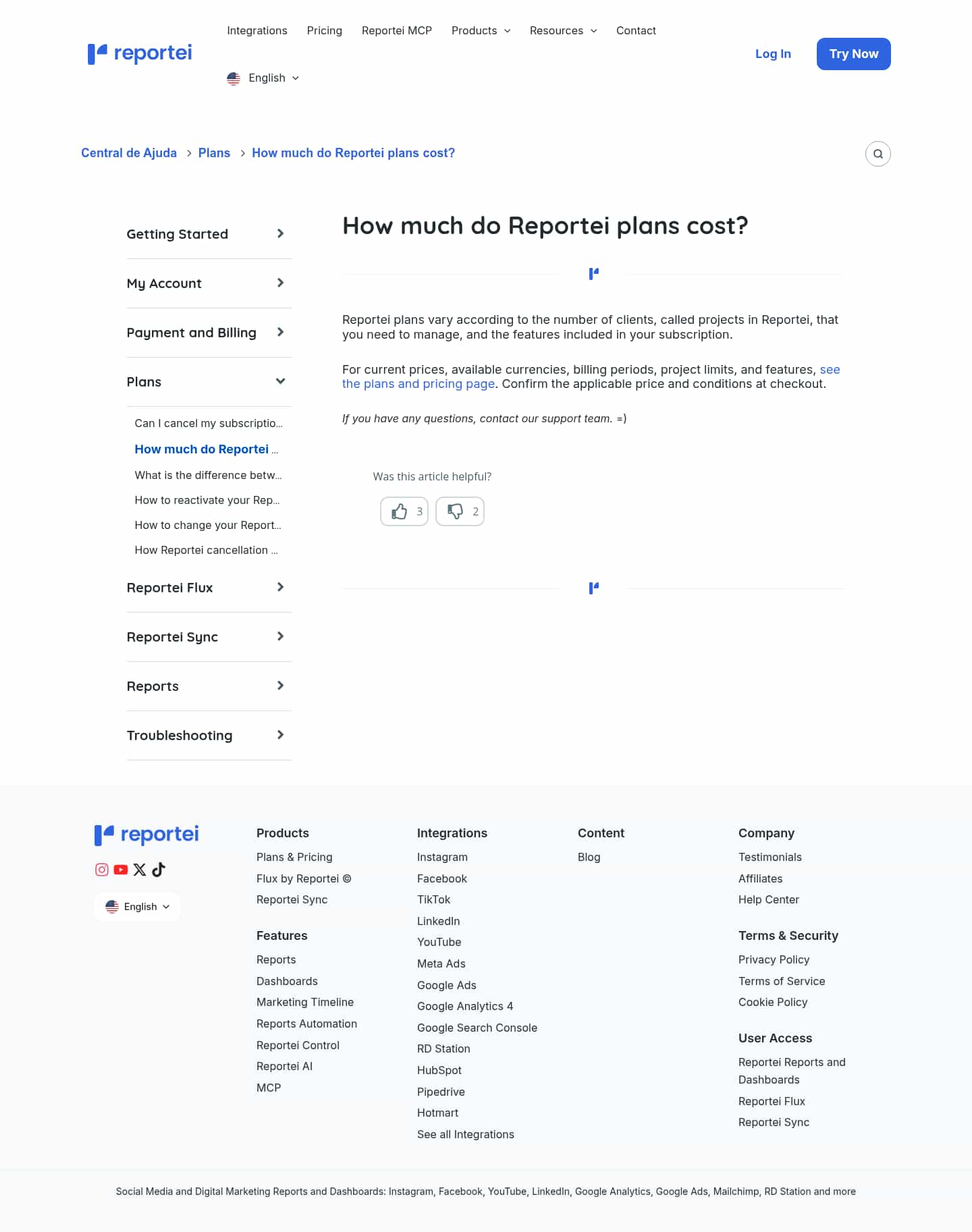
Task: Follow the plans and pricing page link
Action: pyautogui.click(x=418, y=384)
